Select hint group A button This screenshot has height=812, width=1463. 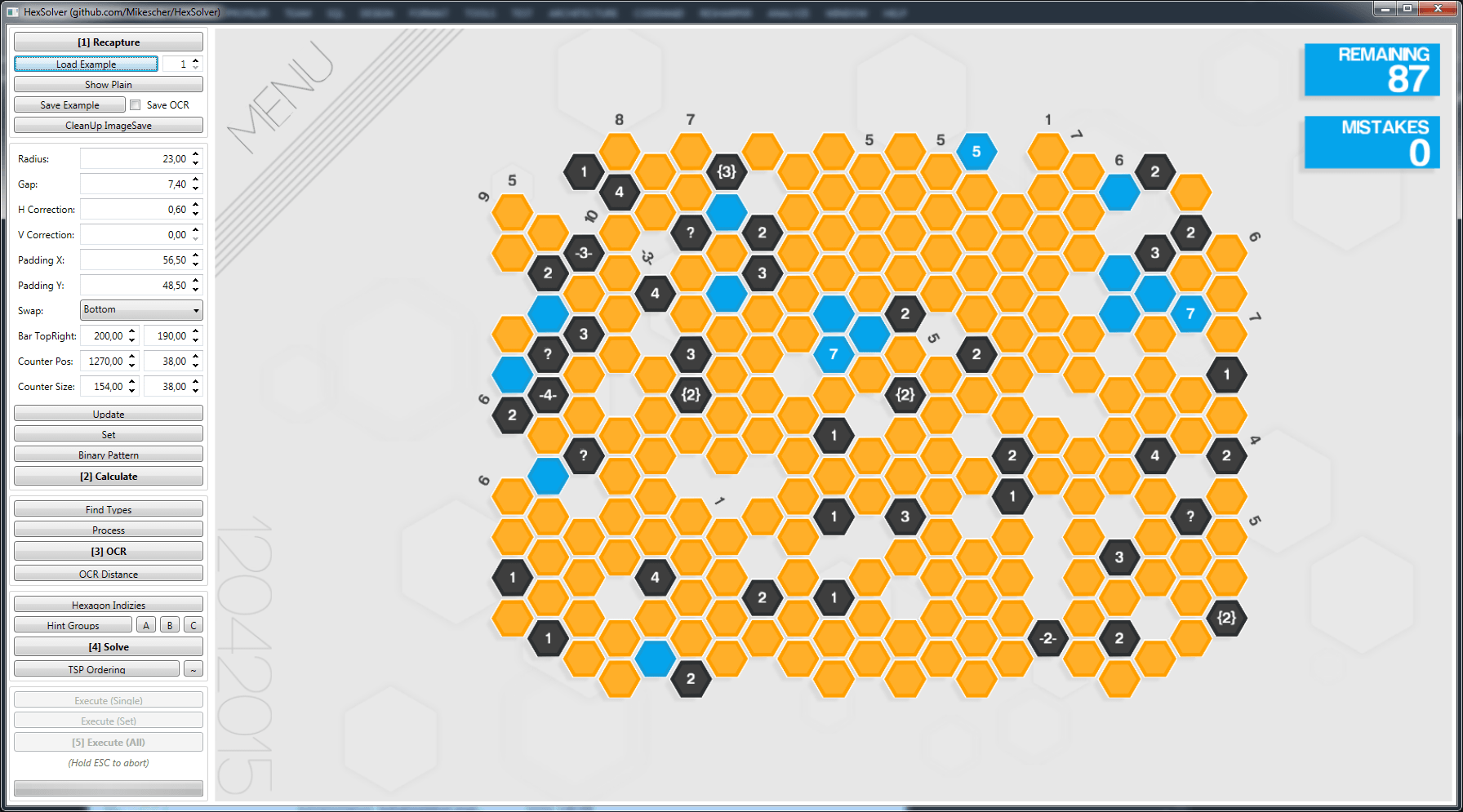pyautogui.click(x=146, y=625)
